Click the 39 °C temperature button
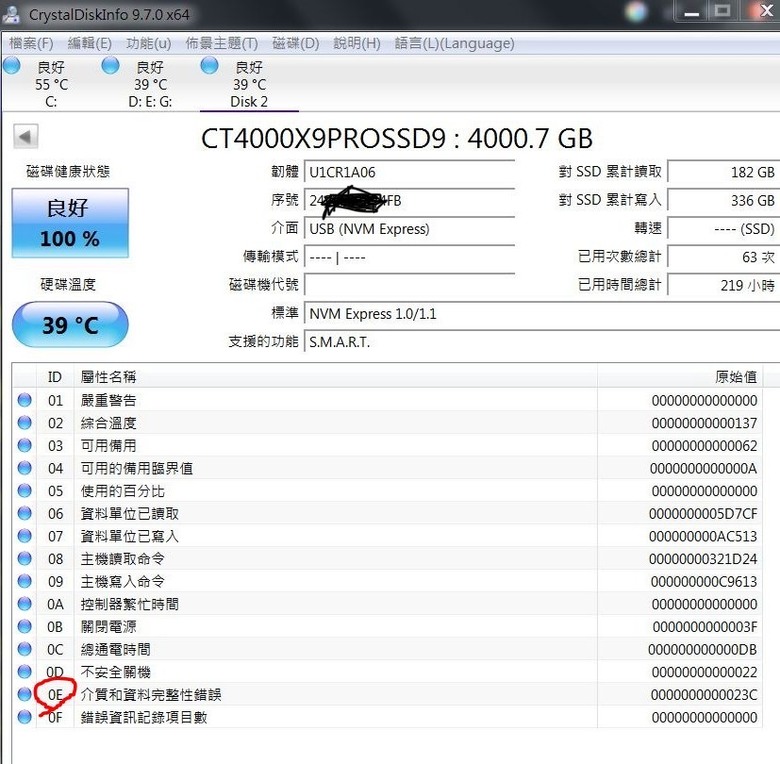 [70, 324]
